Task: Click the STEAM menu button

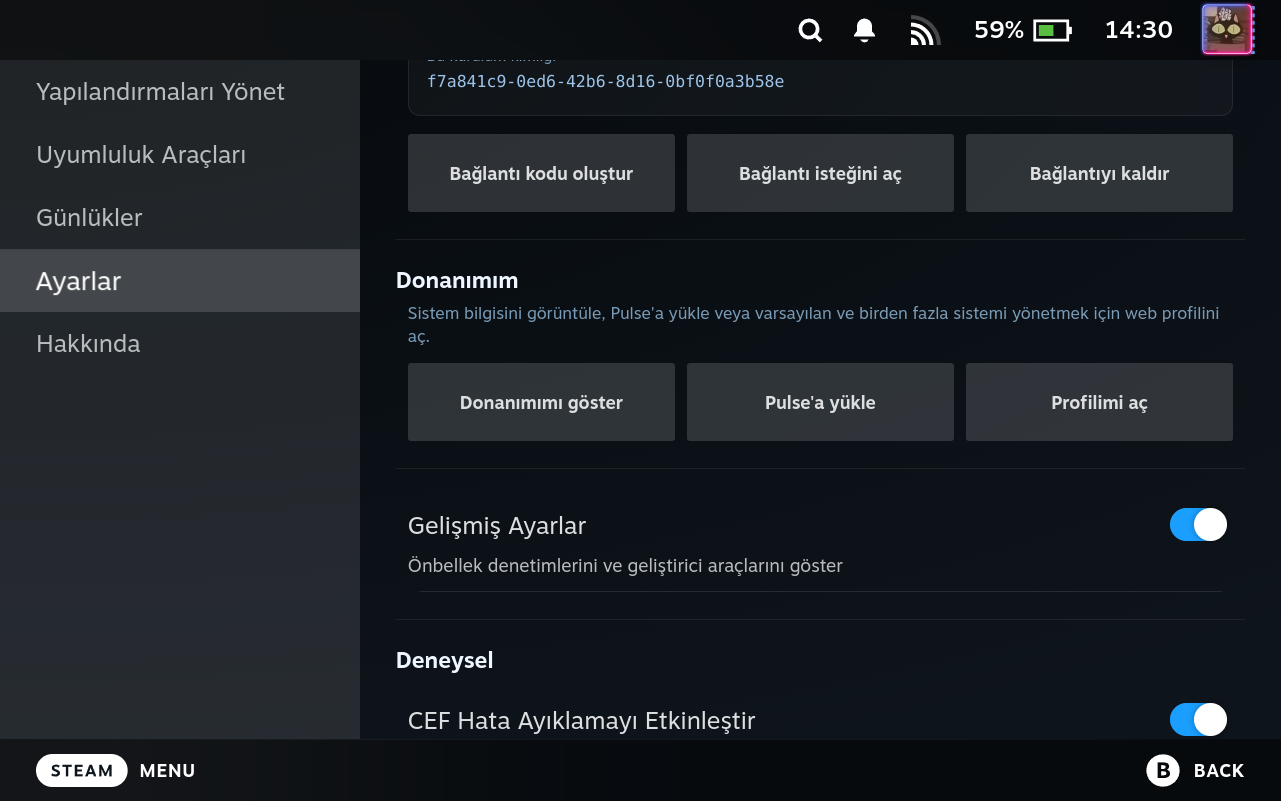Action: 82,771
